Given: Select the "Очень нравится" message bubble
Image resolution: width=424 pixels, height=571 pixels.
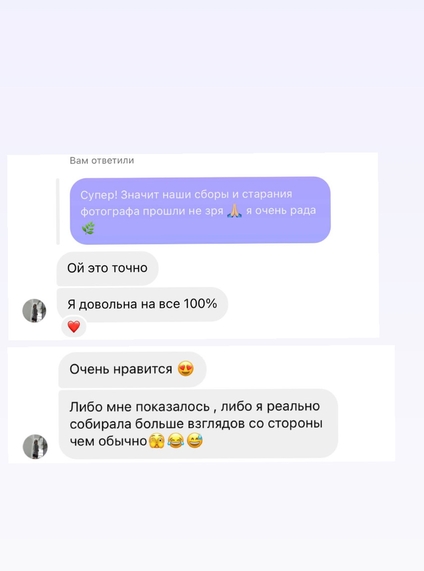Looking at the screenshot, I should tap(132, 369).
